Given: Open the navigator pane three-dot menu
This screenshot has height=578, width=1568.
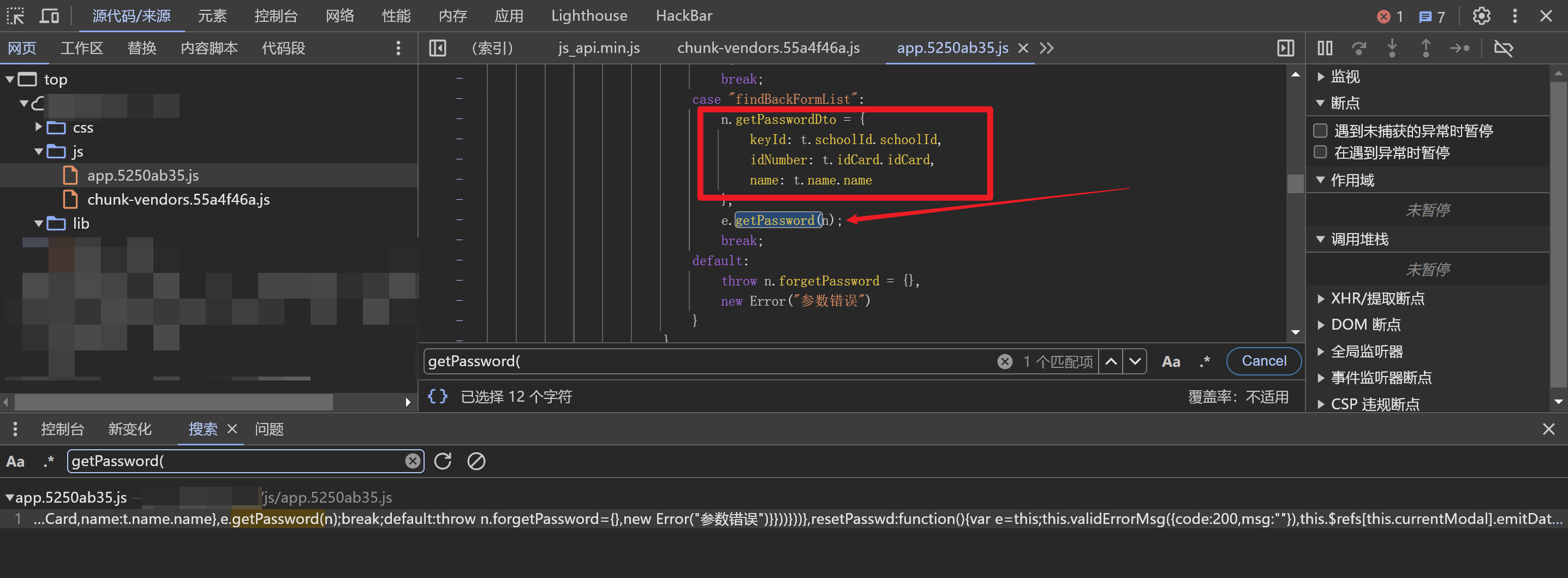Looking at the screenshot, I should click(x=398, y=48).
